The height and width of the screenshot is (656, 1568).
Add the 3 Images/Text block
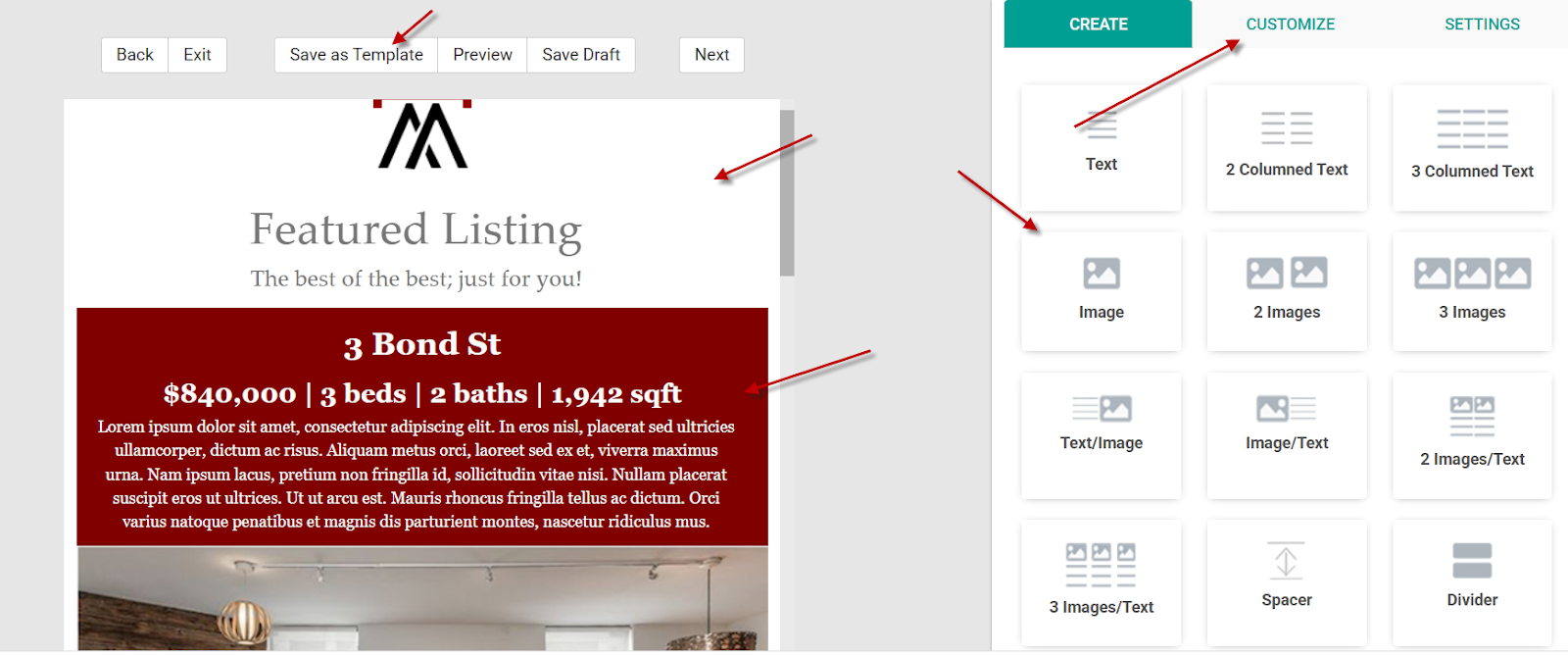coord(1101,581)
